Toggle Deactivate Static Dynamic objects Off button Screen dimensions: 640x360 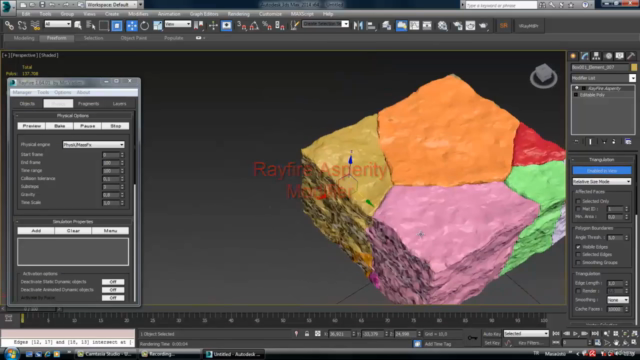(113, 282)
